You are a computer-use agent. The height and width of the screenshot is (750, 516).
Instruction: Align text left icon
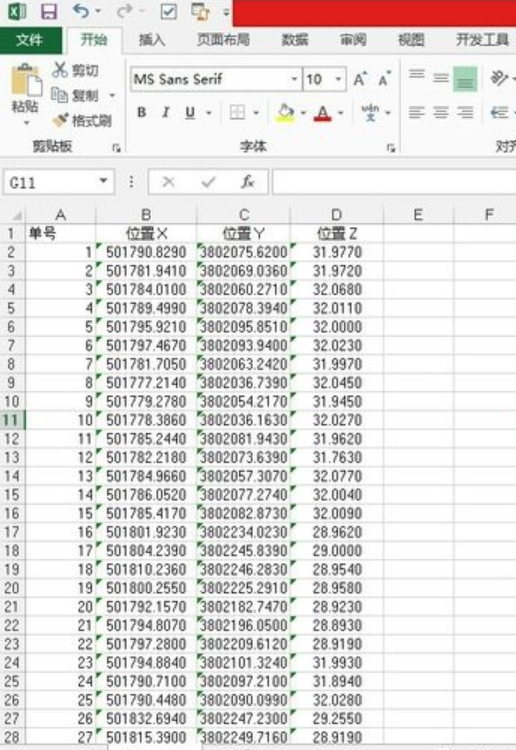coord(417,113)
